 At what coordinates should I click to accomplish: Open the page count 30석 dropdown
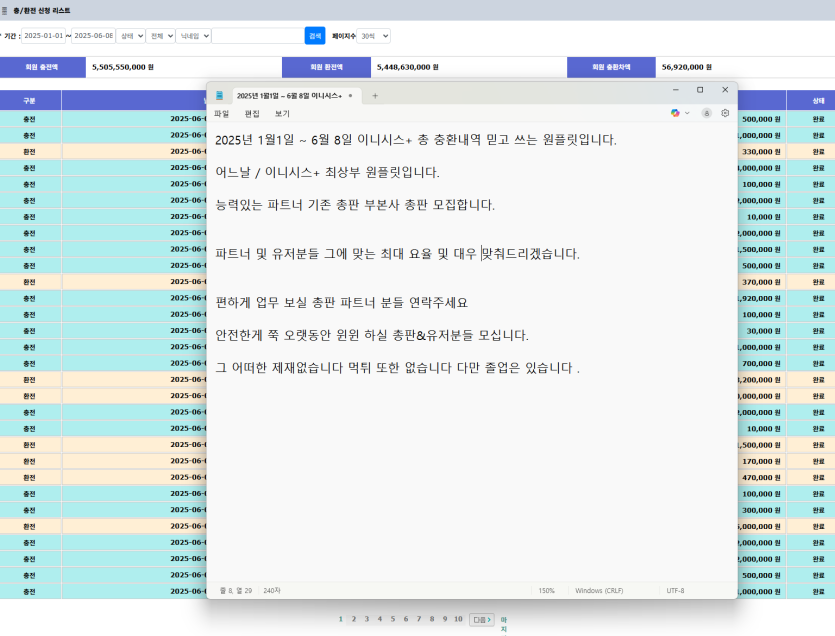coord(373,36)
